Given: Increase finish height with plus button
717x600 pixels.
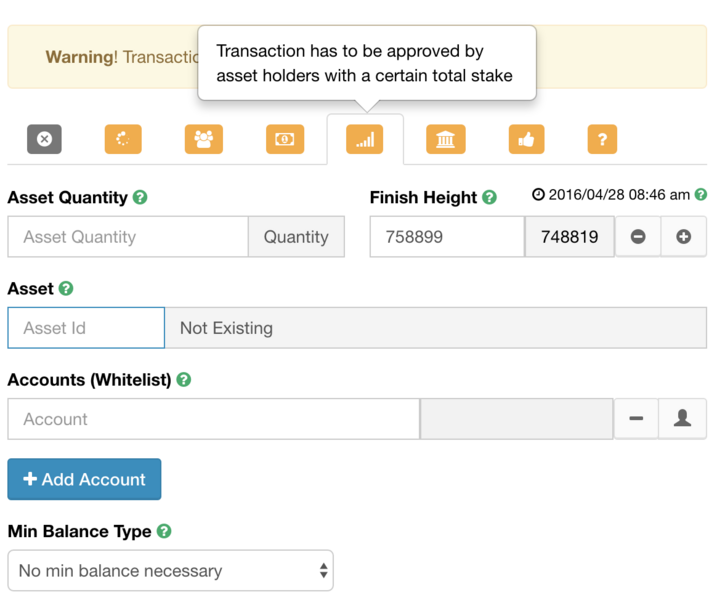Looking at the screenshot, I should point(684,237).
